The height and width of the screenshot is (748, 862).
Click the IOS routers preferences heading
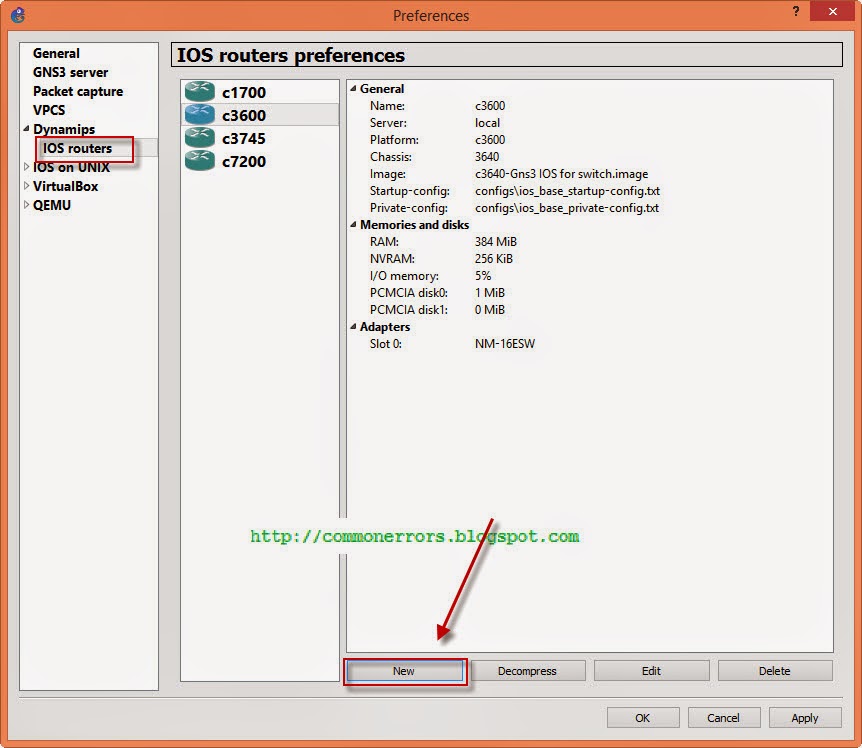(291, 55)
